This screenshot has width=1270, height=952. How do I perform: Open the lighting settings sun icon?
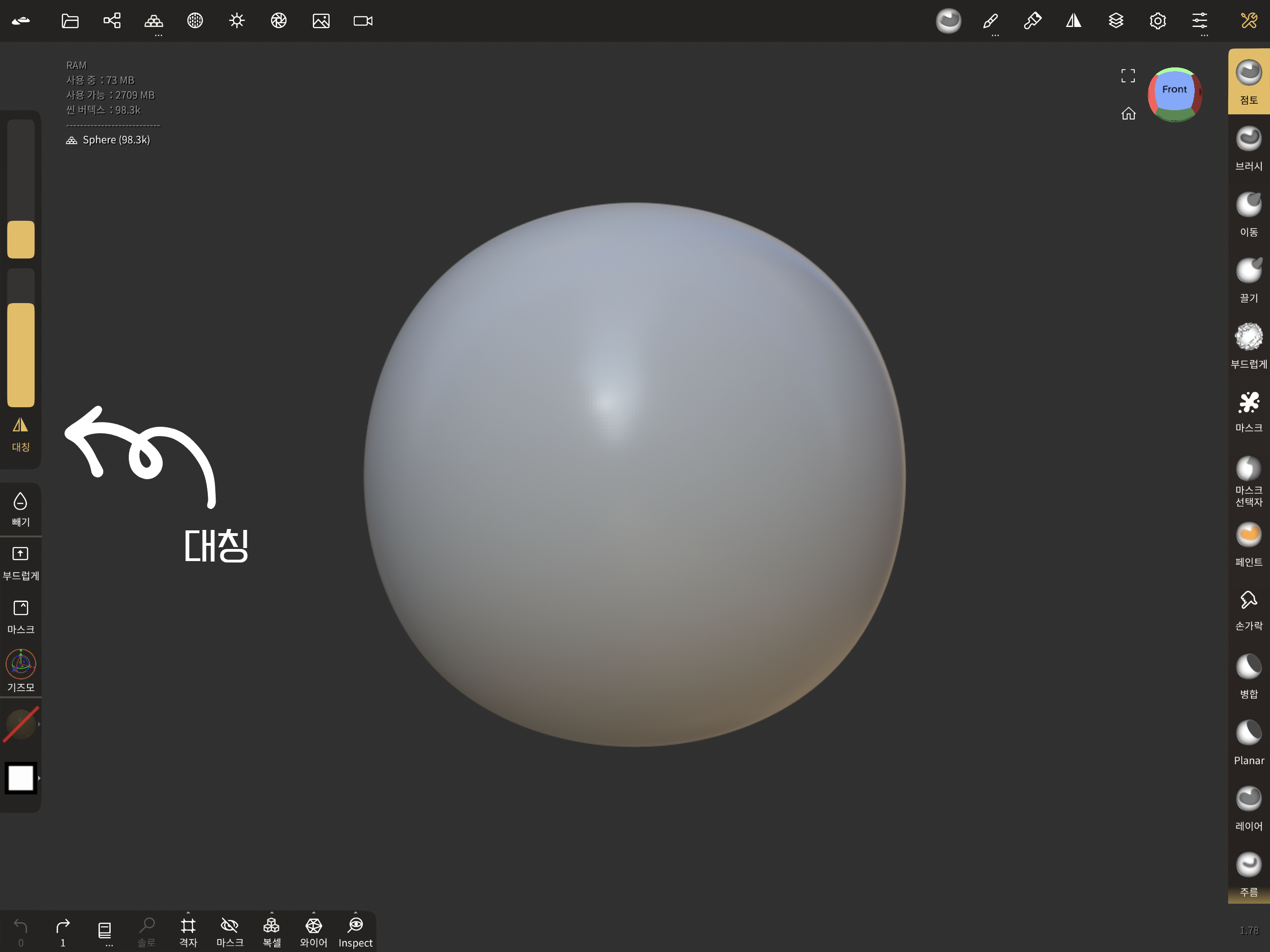[x=237, y=21]
